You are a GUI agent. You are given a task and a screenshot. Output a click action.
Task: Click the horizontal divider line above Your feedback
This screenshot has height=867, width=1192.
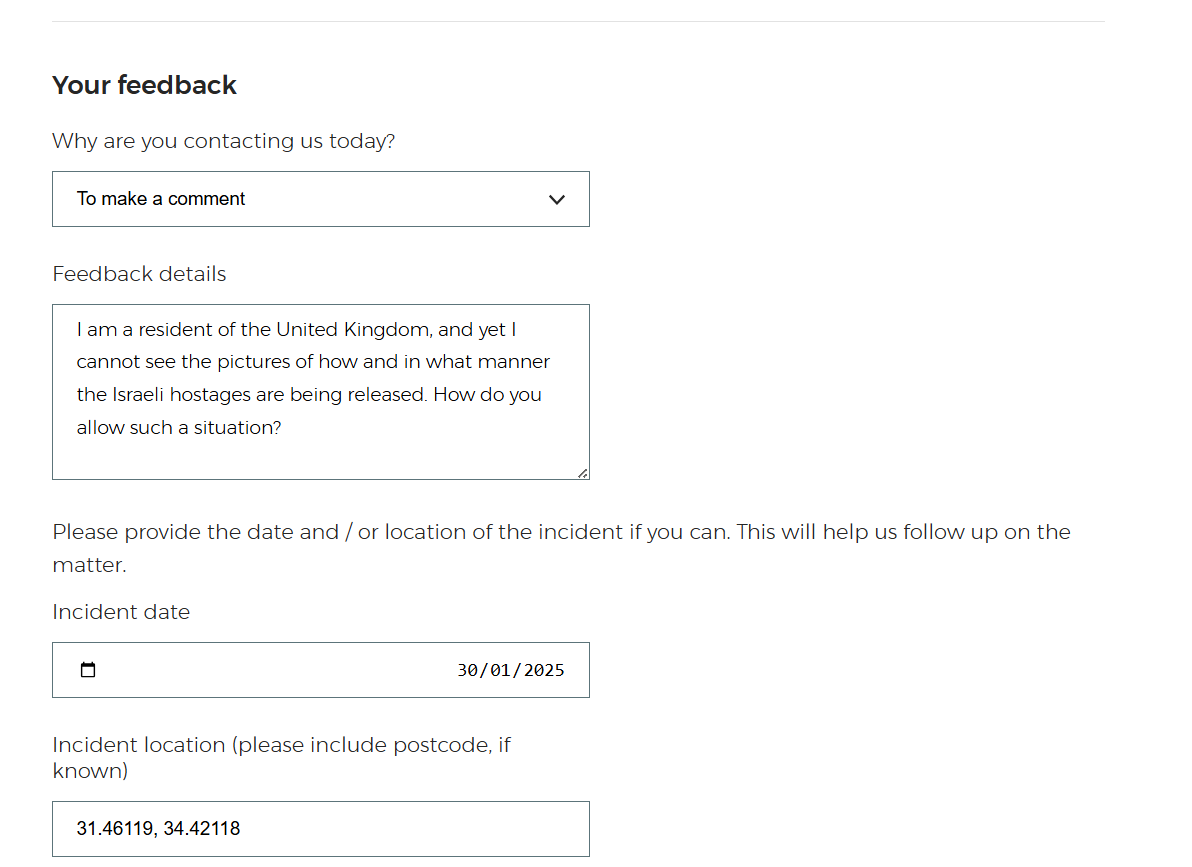(x=578, y=21)
